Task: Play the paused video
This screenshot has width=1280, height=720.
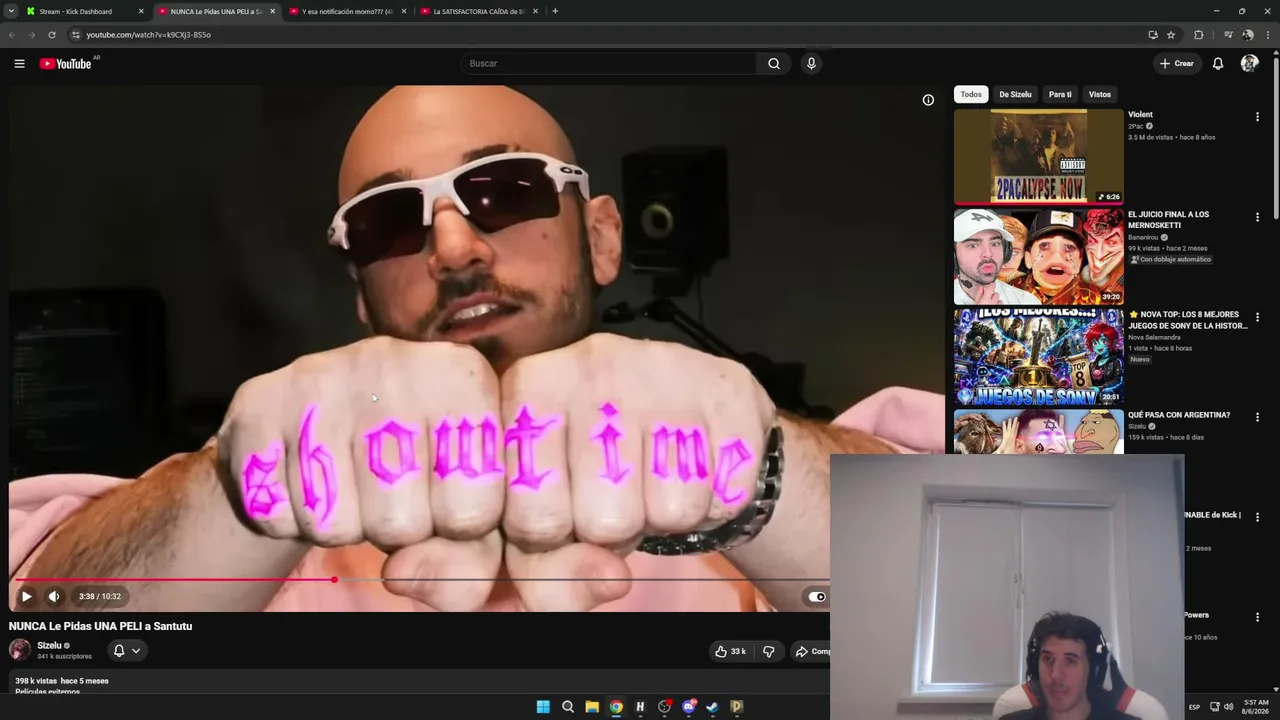Action: coord(26,596)
